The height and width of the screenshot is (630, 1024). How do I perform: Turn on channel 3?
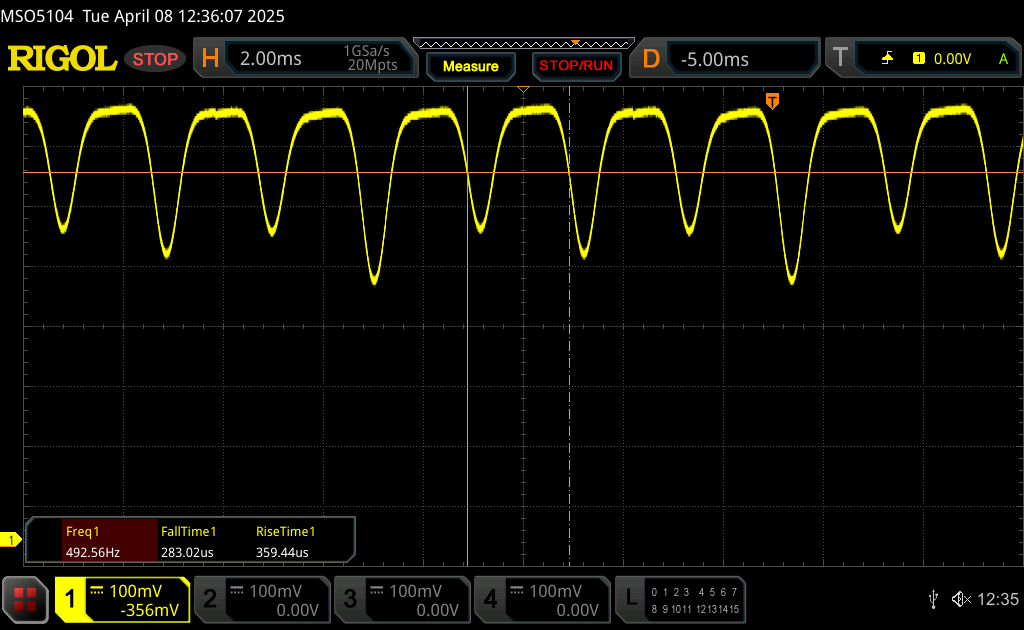pos(402,599)
